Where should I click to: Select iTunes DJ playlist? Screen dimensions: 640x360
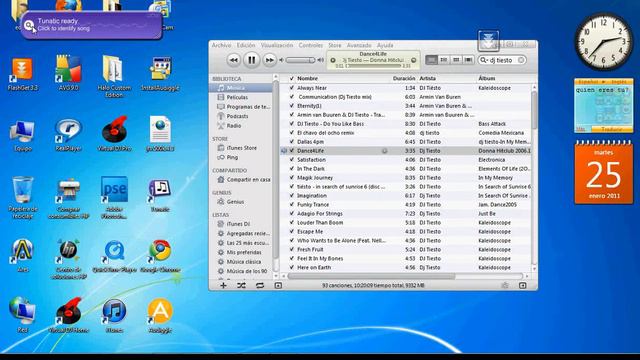click(241, 224)
